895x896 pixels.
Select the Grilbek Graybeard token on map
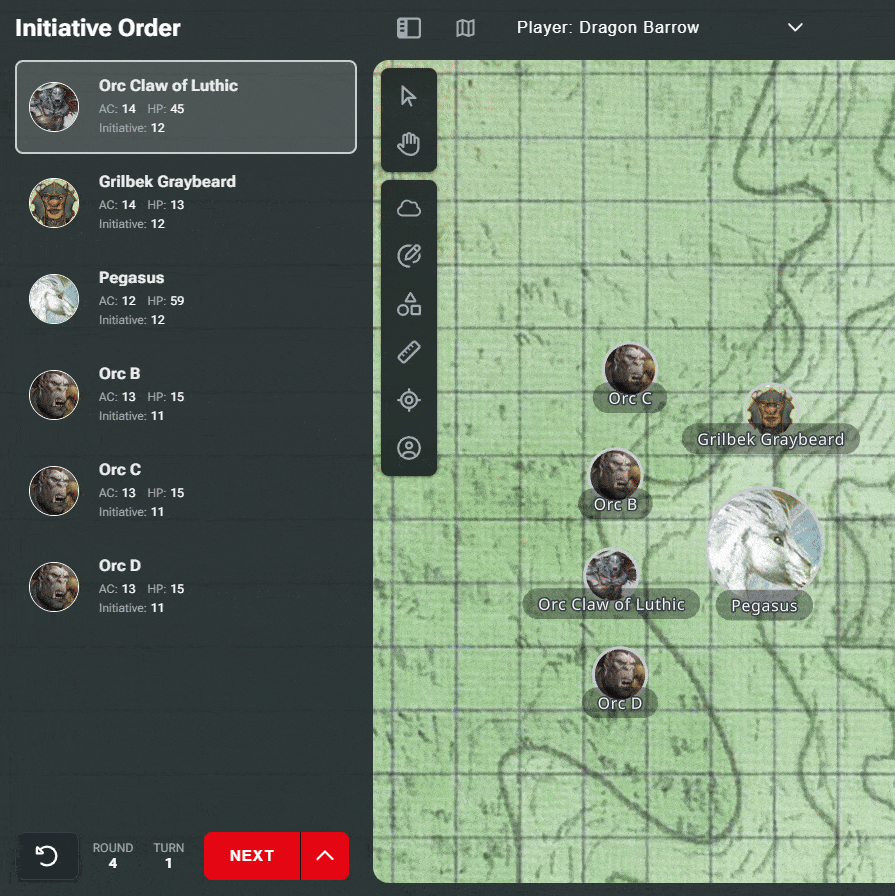pos(770,410)
